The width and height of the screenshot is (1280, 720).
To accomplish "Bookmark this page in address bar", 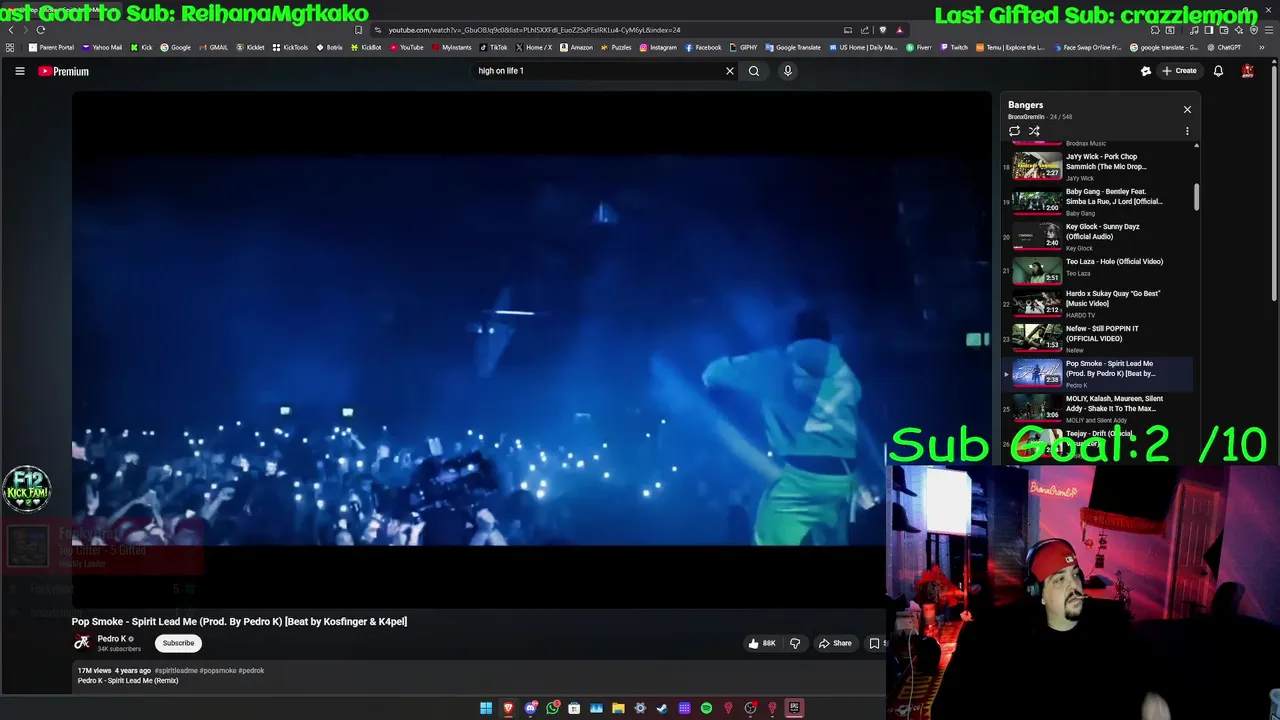I will [358, 30].
